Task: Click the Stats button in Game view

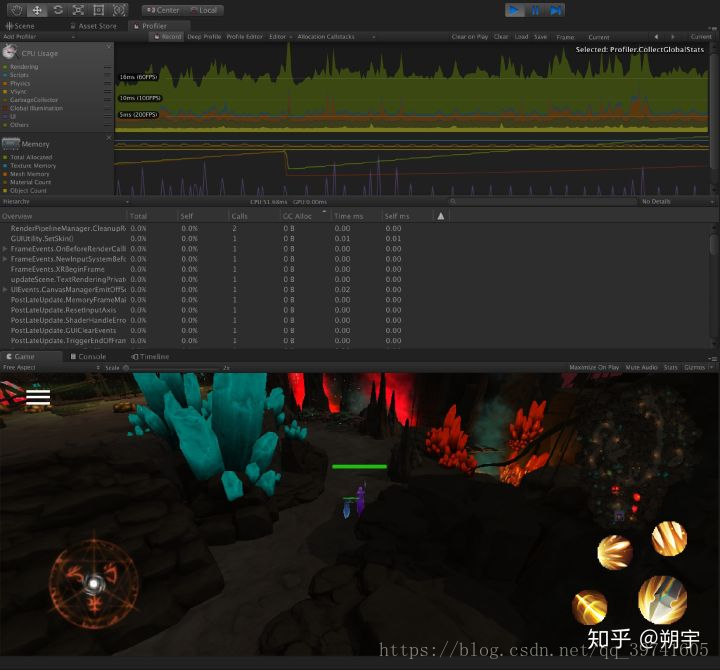Action: click(670, 367)
